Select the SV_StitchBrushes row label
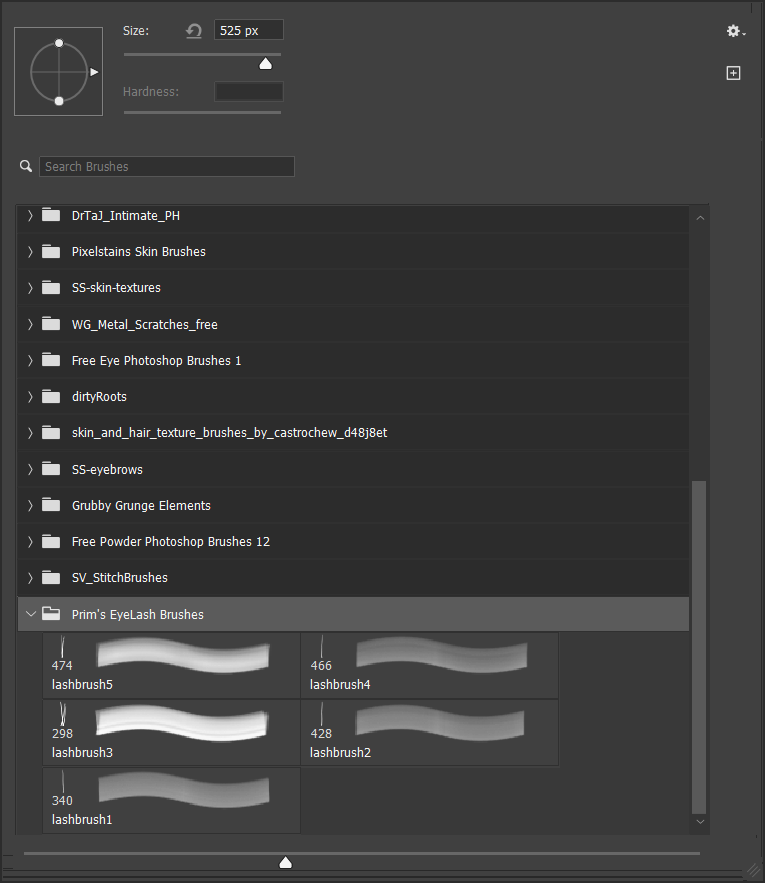 119,577
